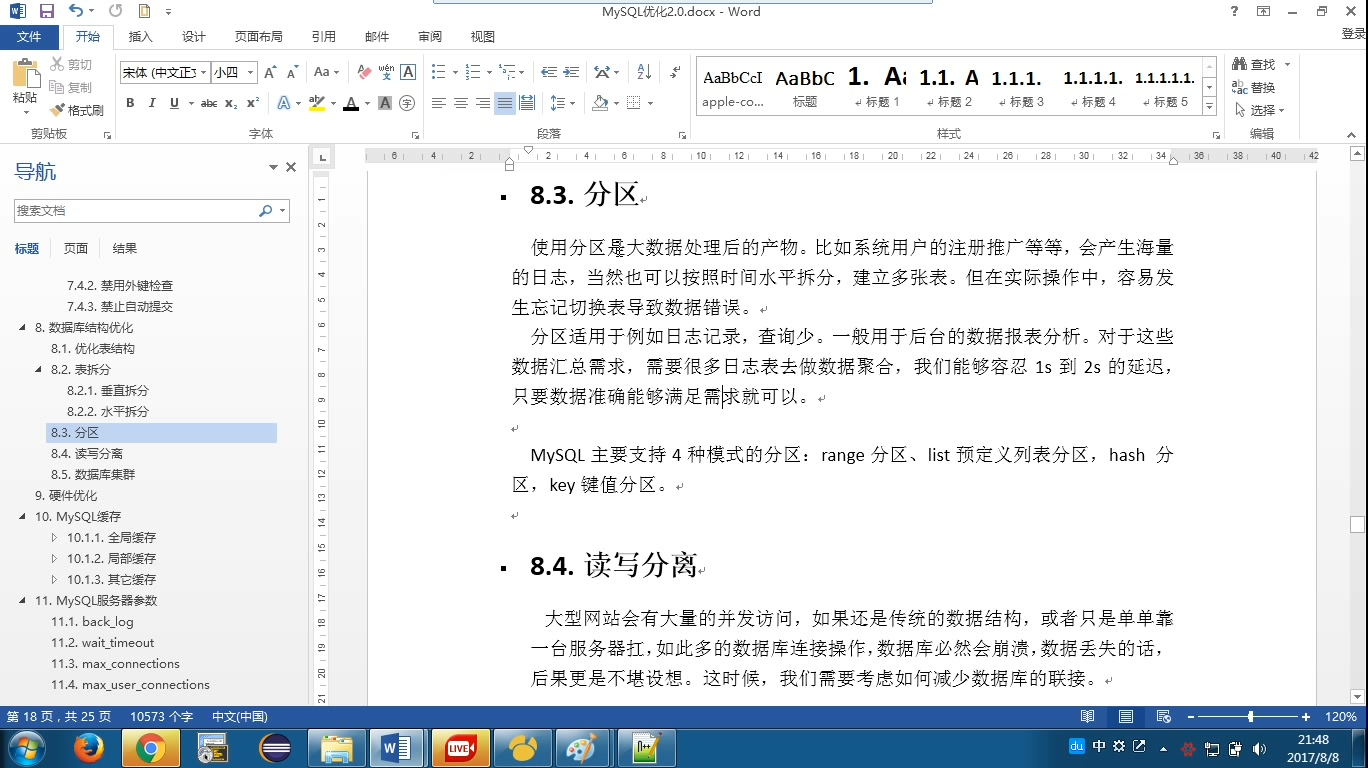The height and width of the screenshot is (768, 1368).
Task: Switch to the 页面布局 tab
Action: (259, 37)
